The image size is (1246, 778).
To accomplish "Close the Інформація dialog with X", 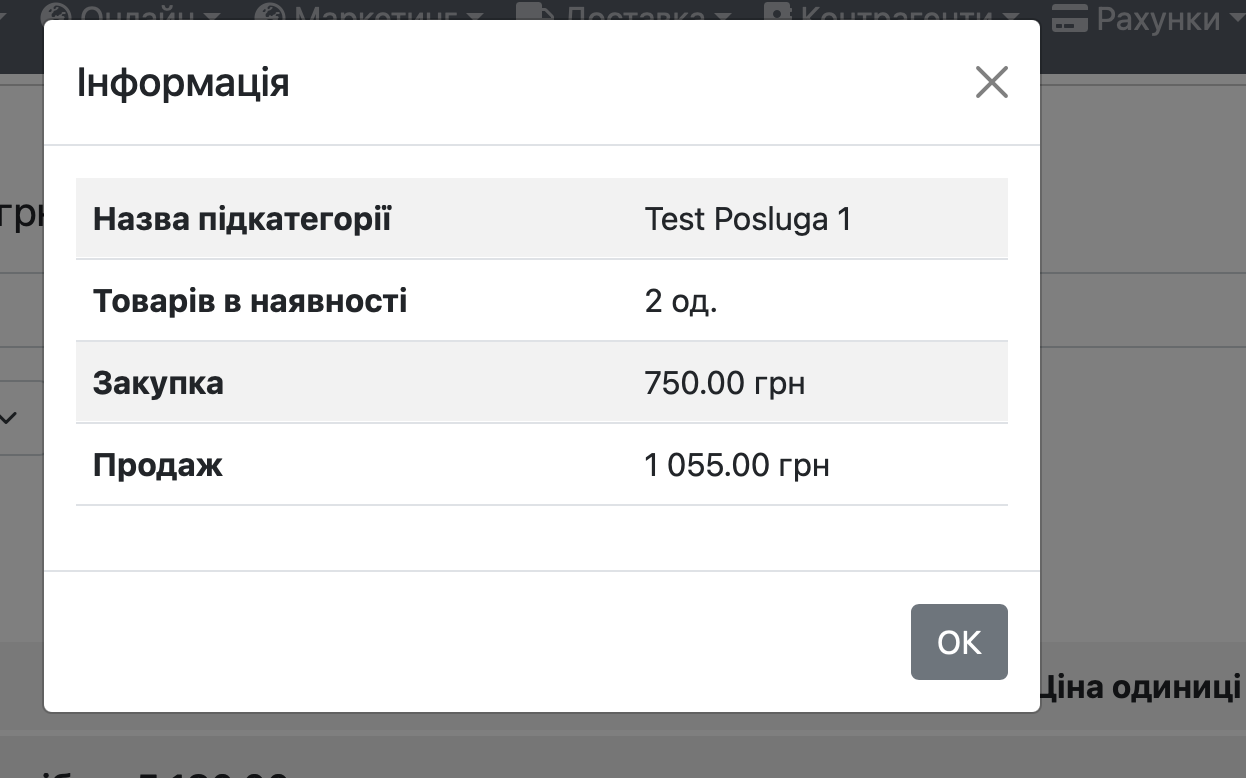I will point(991,83).
